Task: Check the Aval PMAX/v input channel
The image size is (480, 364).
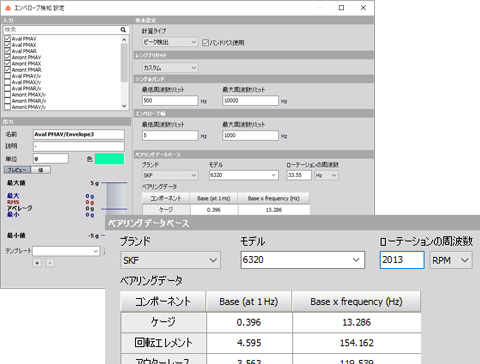Action: pyautogui.click(x=7, y=82)
